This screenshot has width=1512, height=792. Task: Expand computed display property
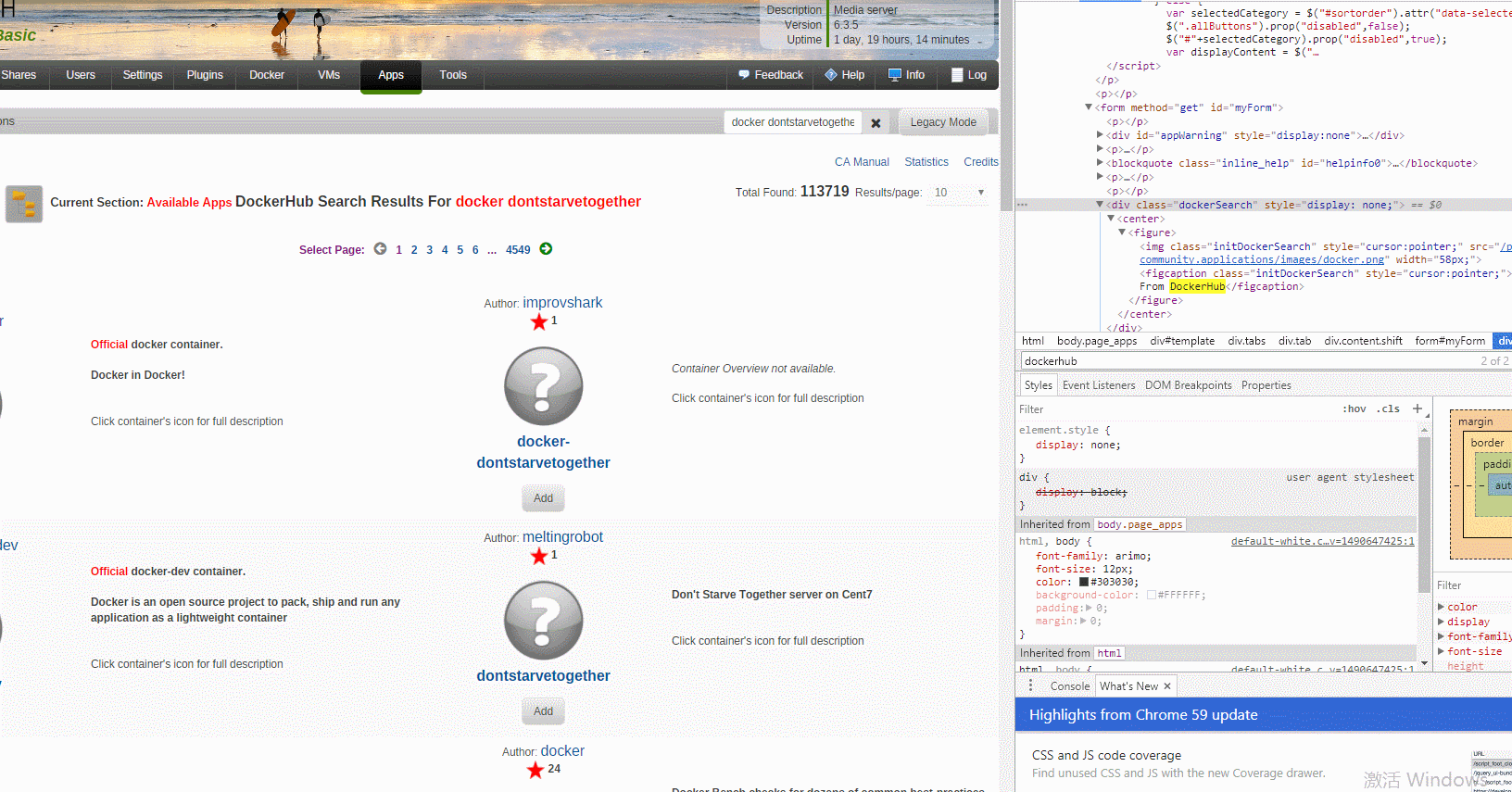[x=1442, y=622]
